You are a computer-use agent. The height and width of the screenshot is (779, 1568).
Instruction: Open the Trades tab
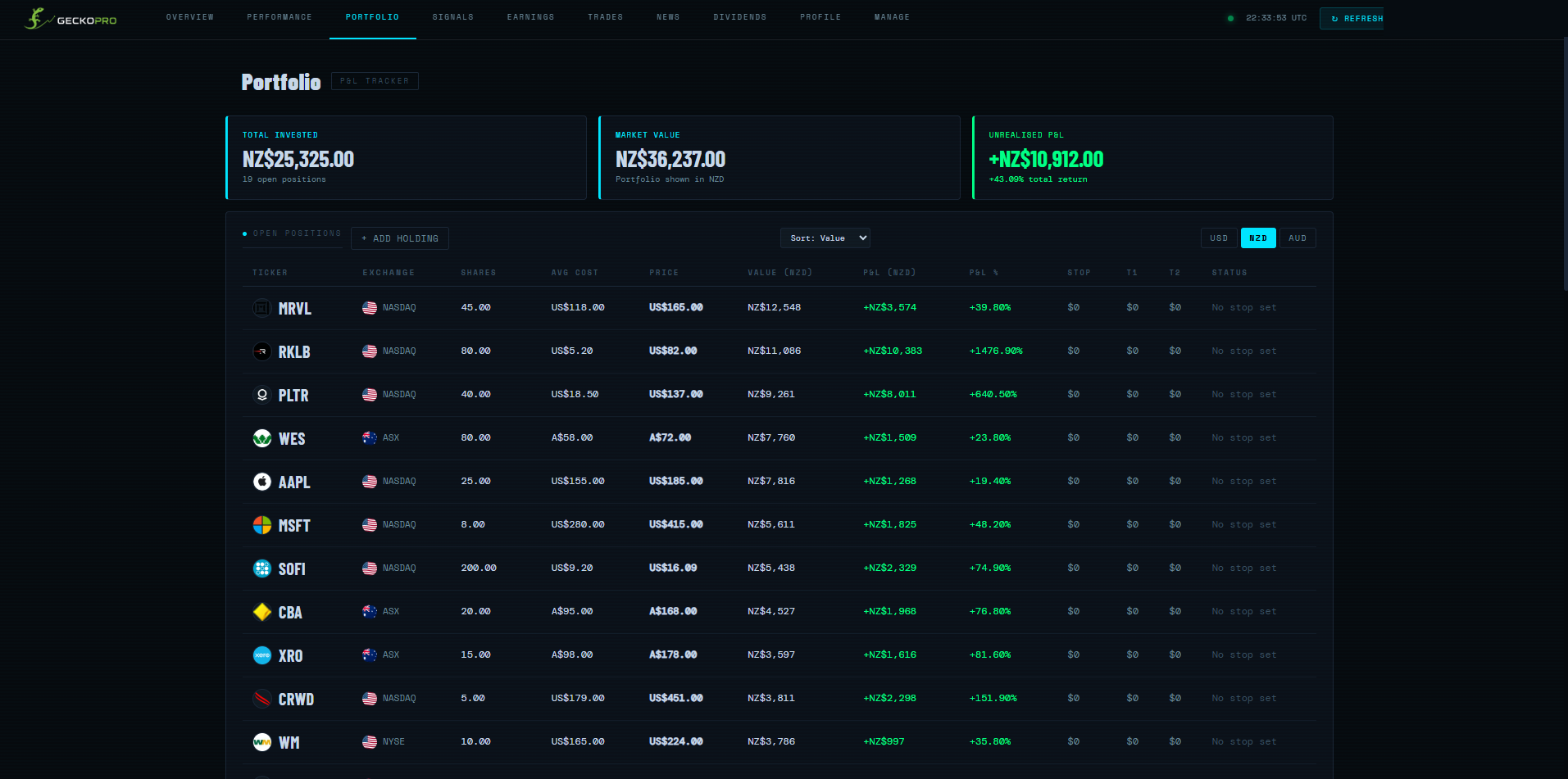pos(606,17)
